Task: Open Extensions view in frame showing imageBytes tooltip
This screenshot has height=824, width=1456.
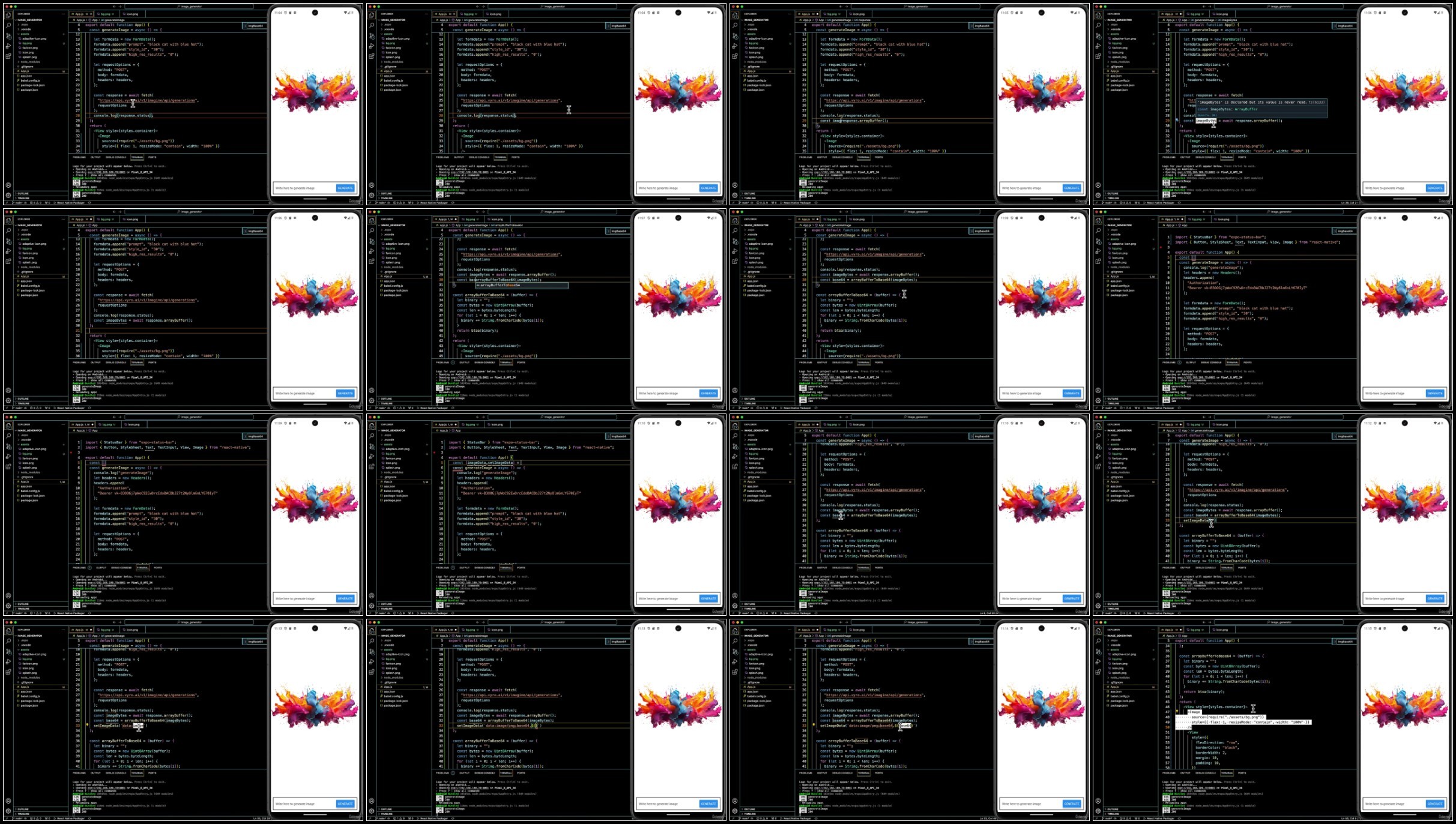Action: click(1098, 56)
